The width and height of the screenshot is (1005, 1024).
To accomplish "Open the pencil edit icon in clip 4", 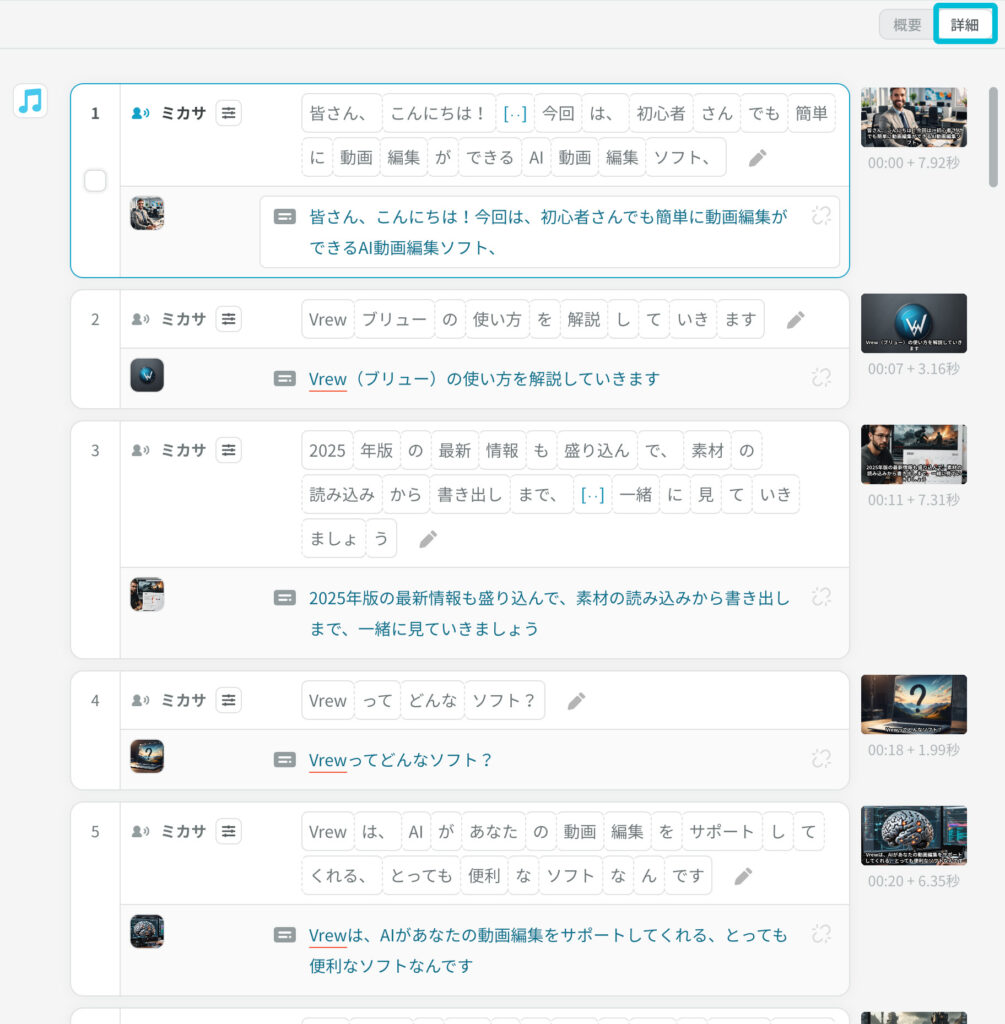I will [x=577, y=701].
